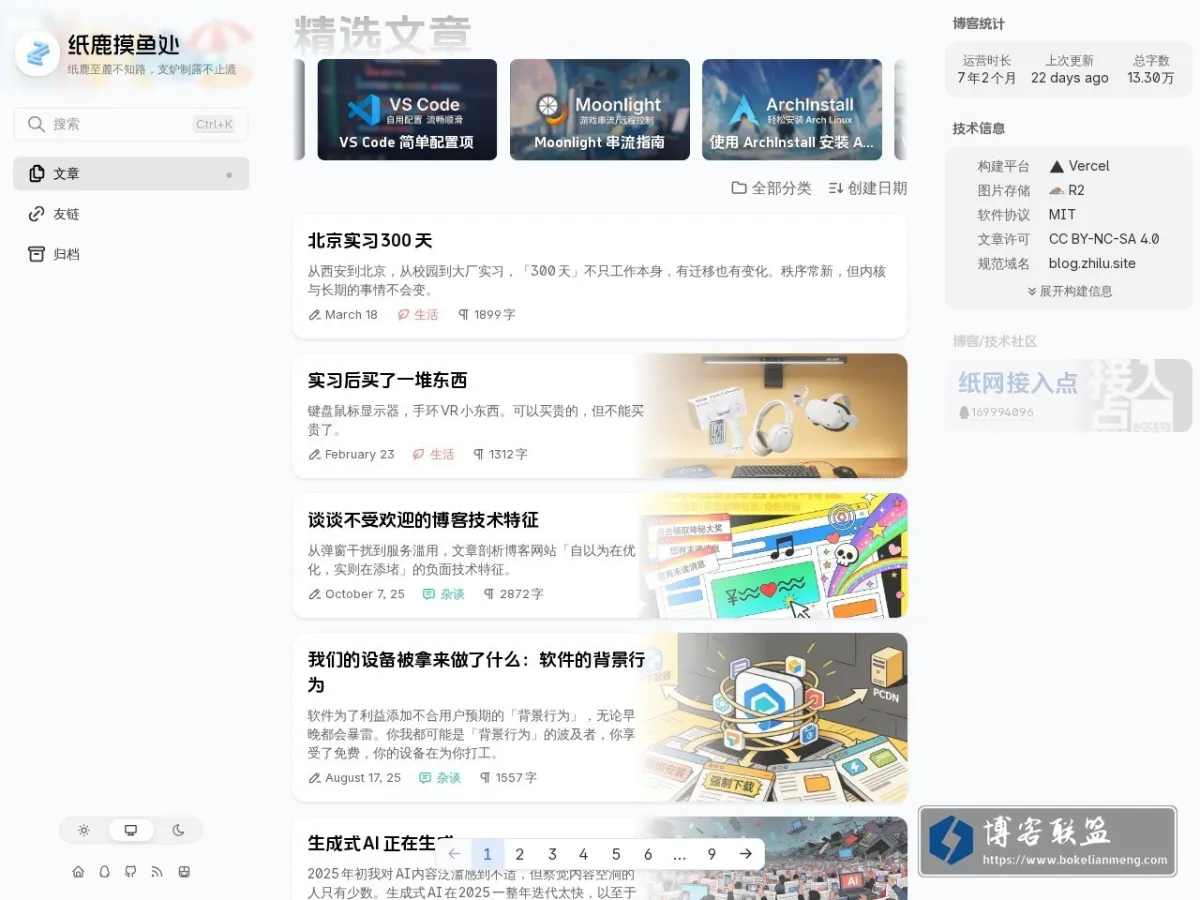Open VS Code 简单配置项 featured card
The image size is (1200, 900).
point(407,110)
